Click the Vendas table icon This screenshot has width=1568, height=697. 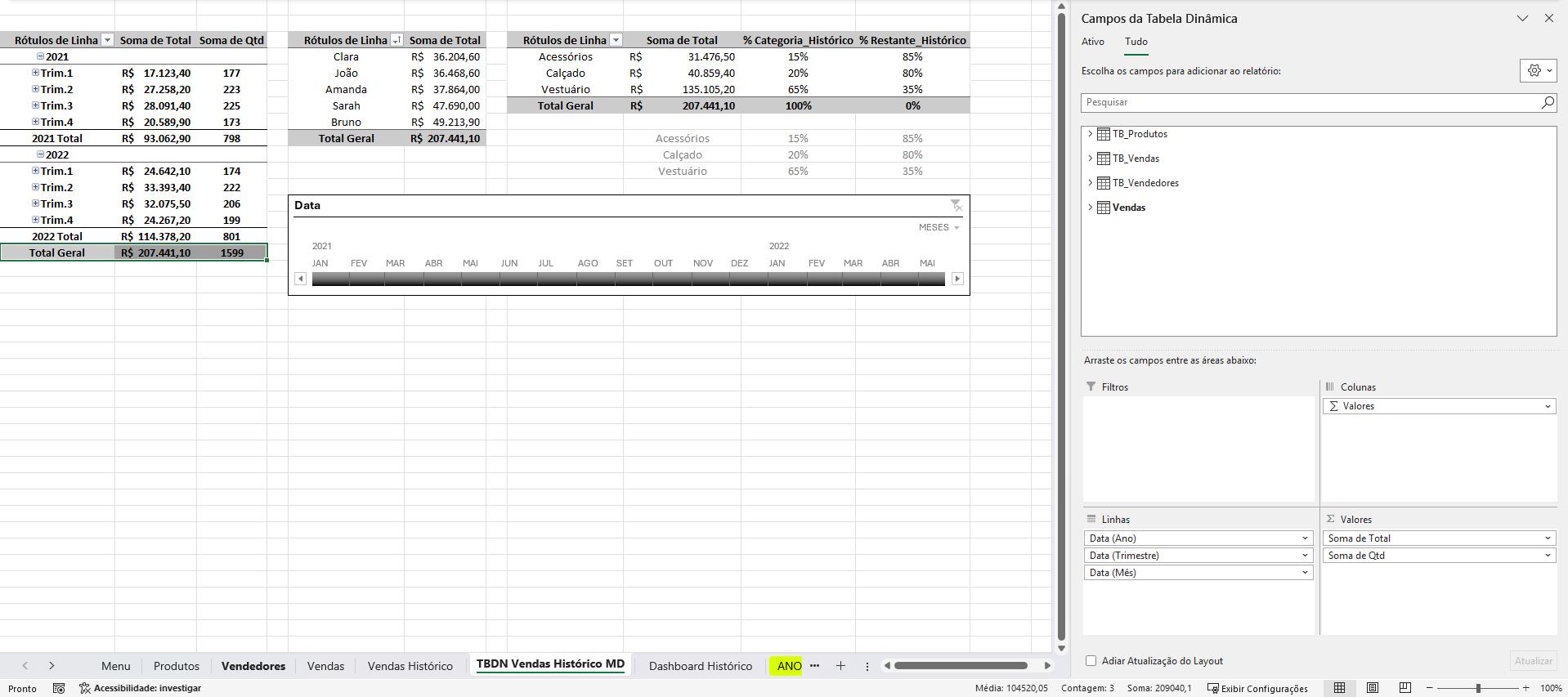pyautogui.click(x=1104, y=208)
